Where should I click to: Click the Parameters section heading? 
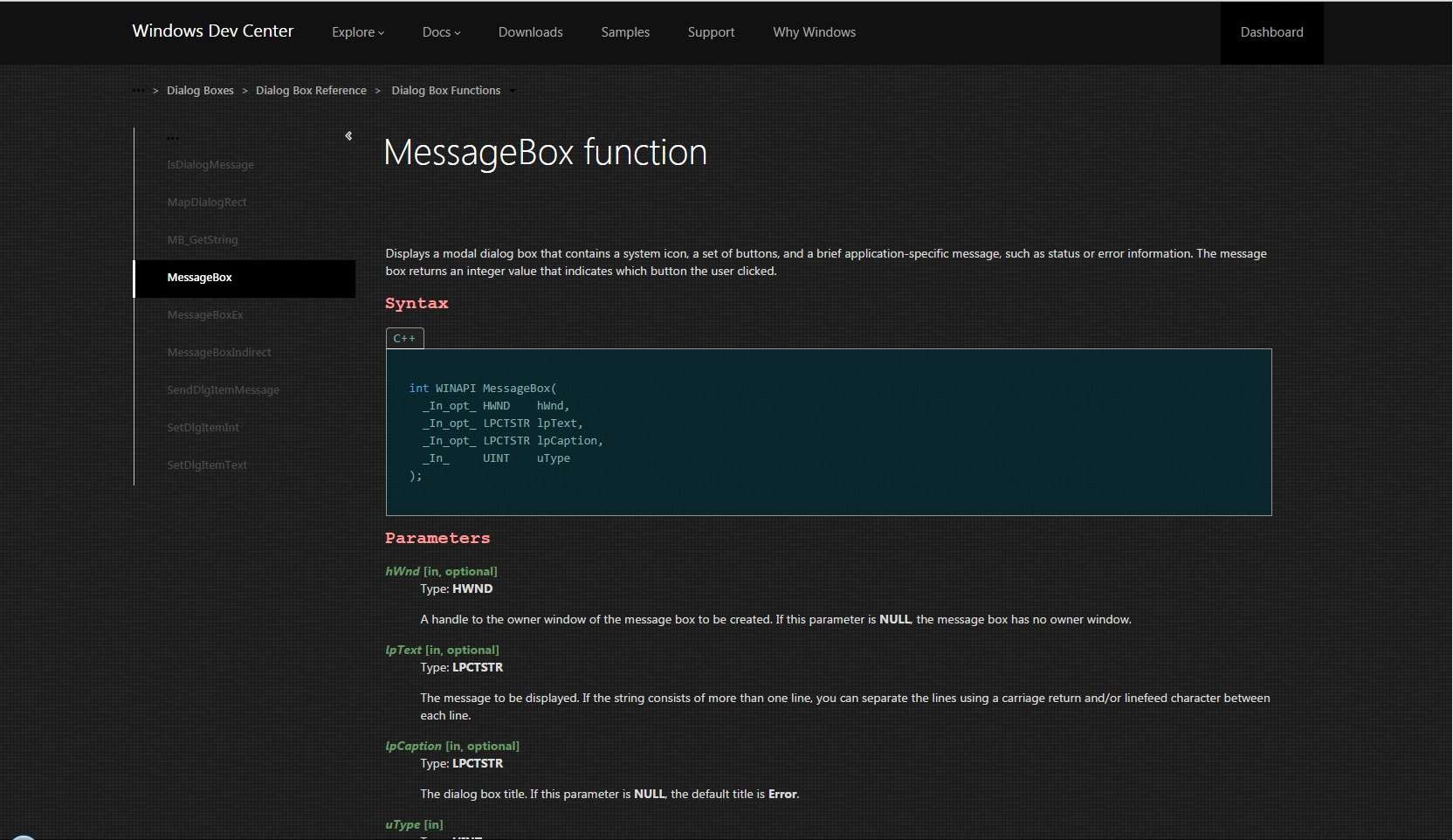coord(437,538)
